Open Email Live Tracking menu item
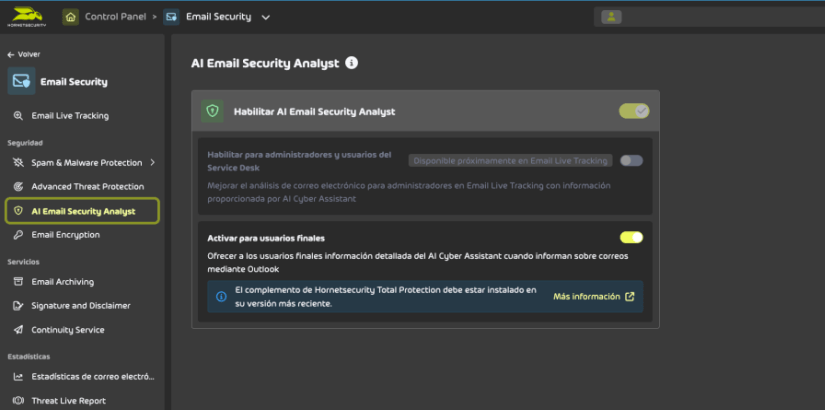Viewport: 825px width, 410px height. coord(70,115)
